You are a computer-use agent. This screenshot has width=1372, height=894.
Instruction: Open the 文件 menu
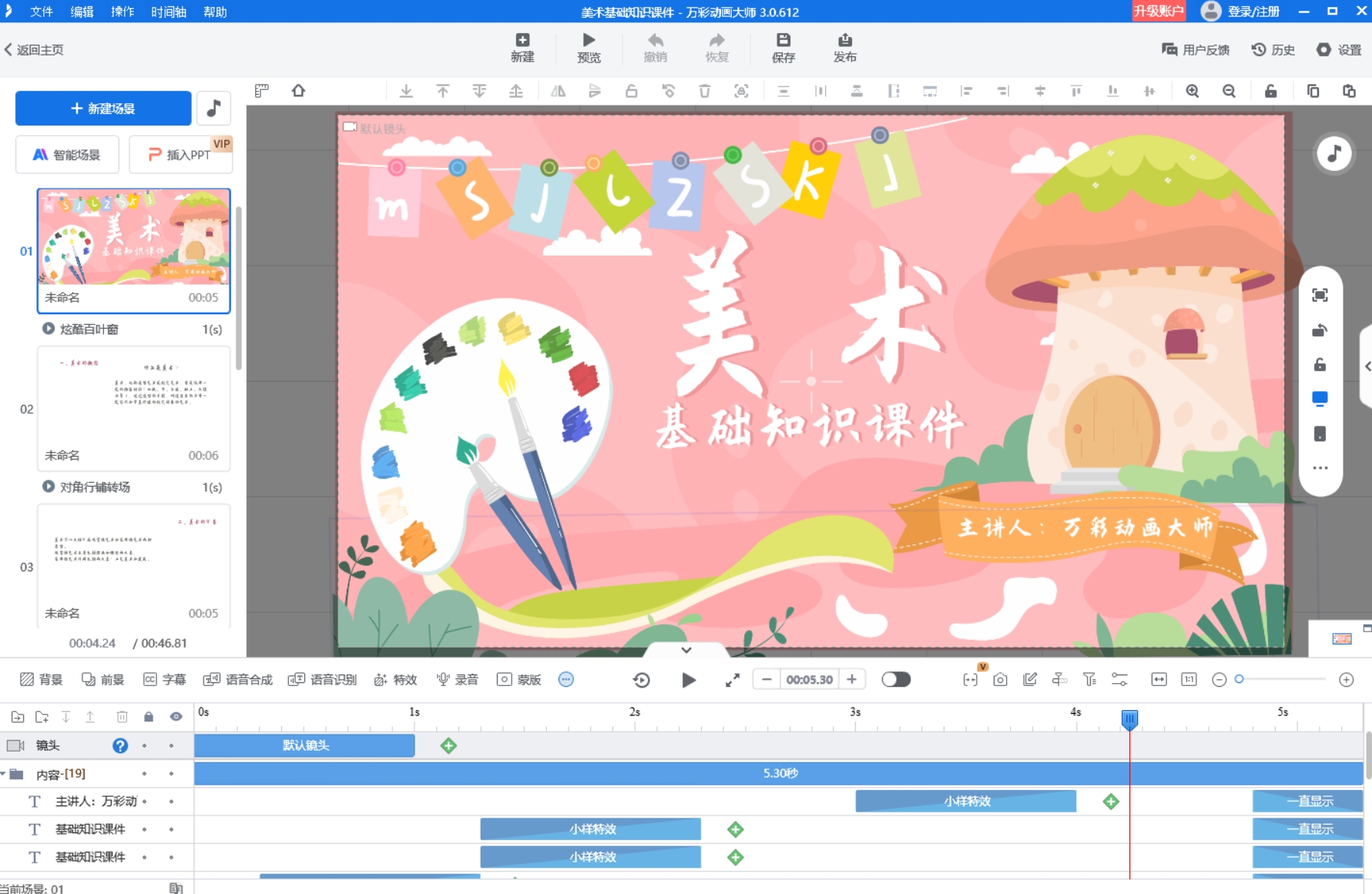(x=42, y=12)
